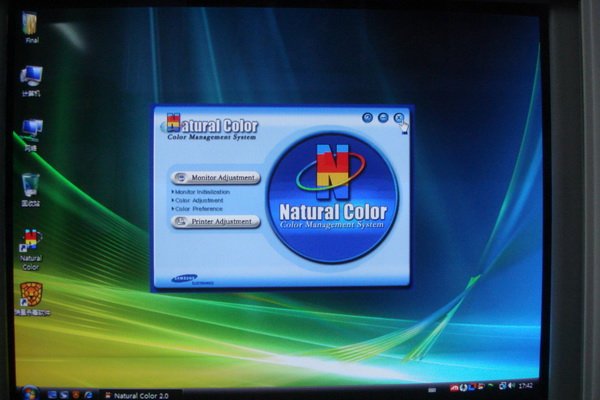The width and height of the screenshot is (600, 400).
Task: Select the lion antivirus desktop shortcut
Action: 31,299
